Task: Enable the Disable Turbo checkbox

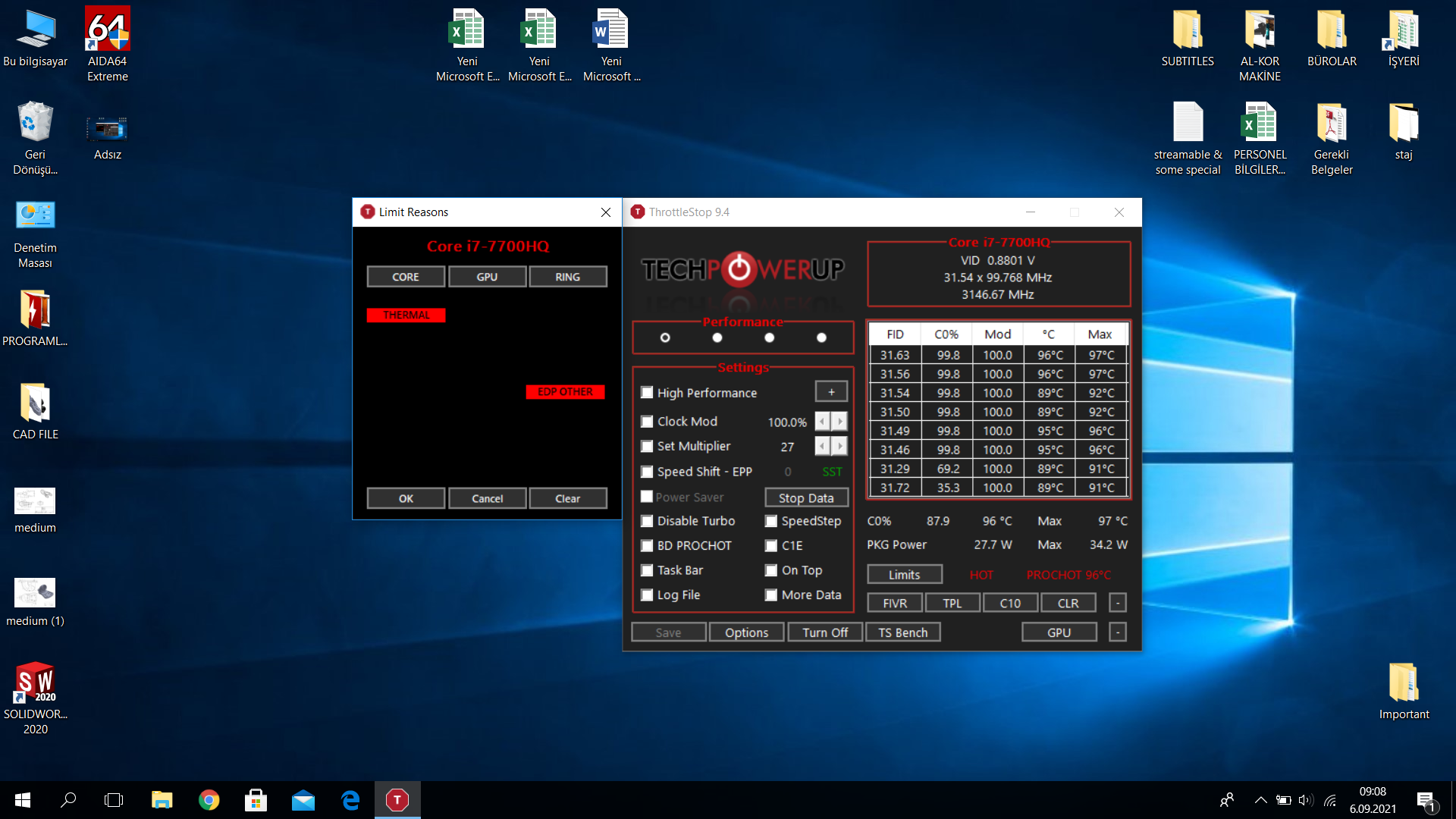Action: pyautogui.click(x=647, y=521)
